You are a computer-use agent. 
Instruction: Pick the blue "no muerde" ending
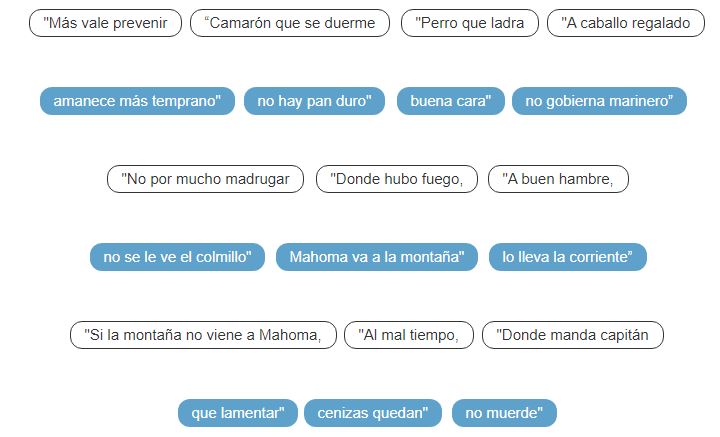[x=504, y=413]
